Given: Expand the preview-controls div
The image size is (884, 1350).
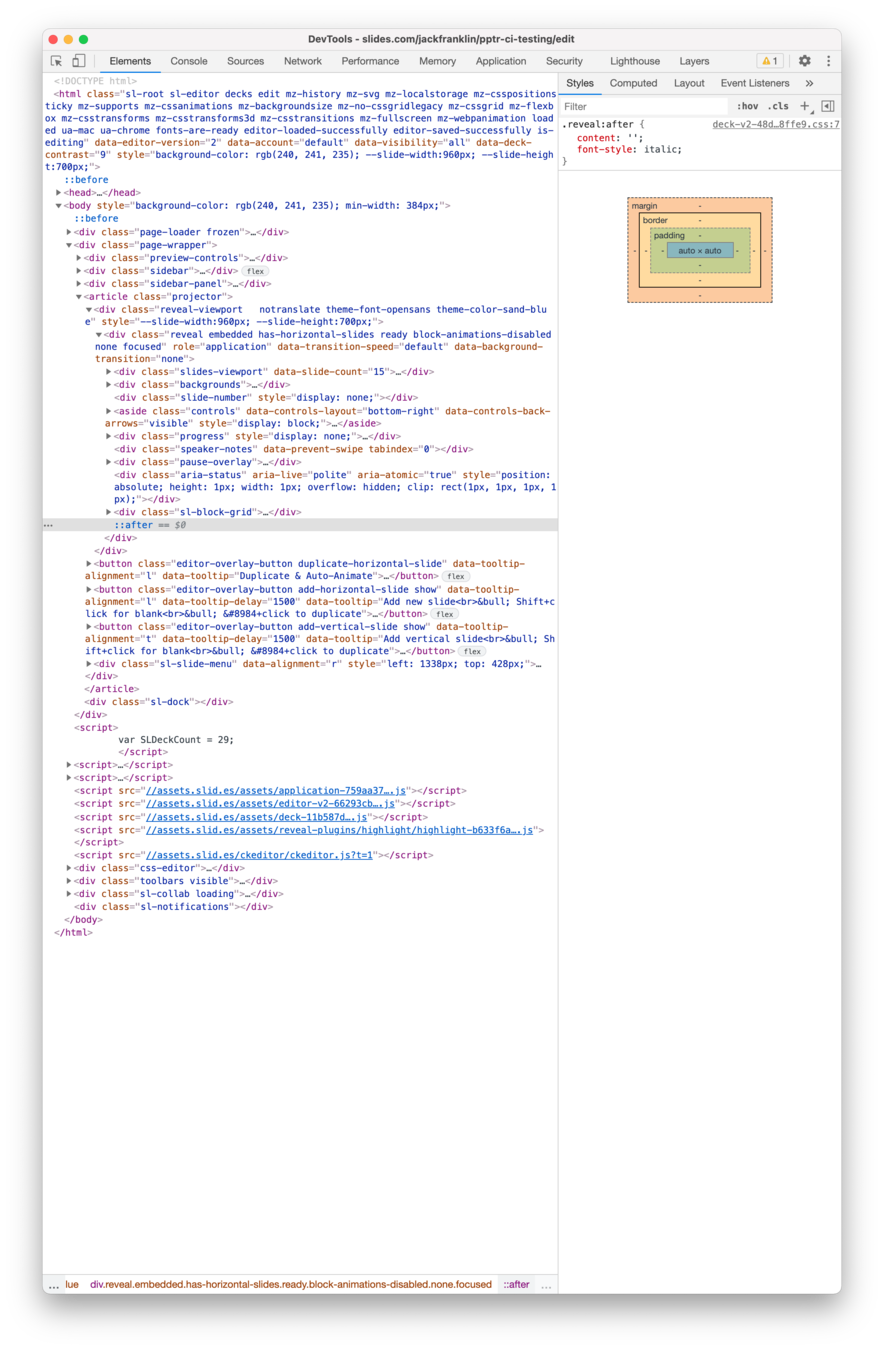Looking at the screenshot, I should pos(79,258).
